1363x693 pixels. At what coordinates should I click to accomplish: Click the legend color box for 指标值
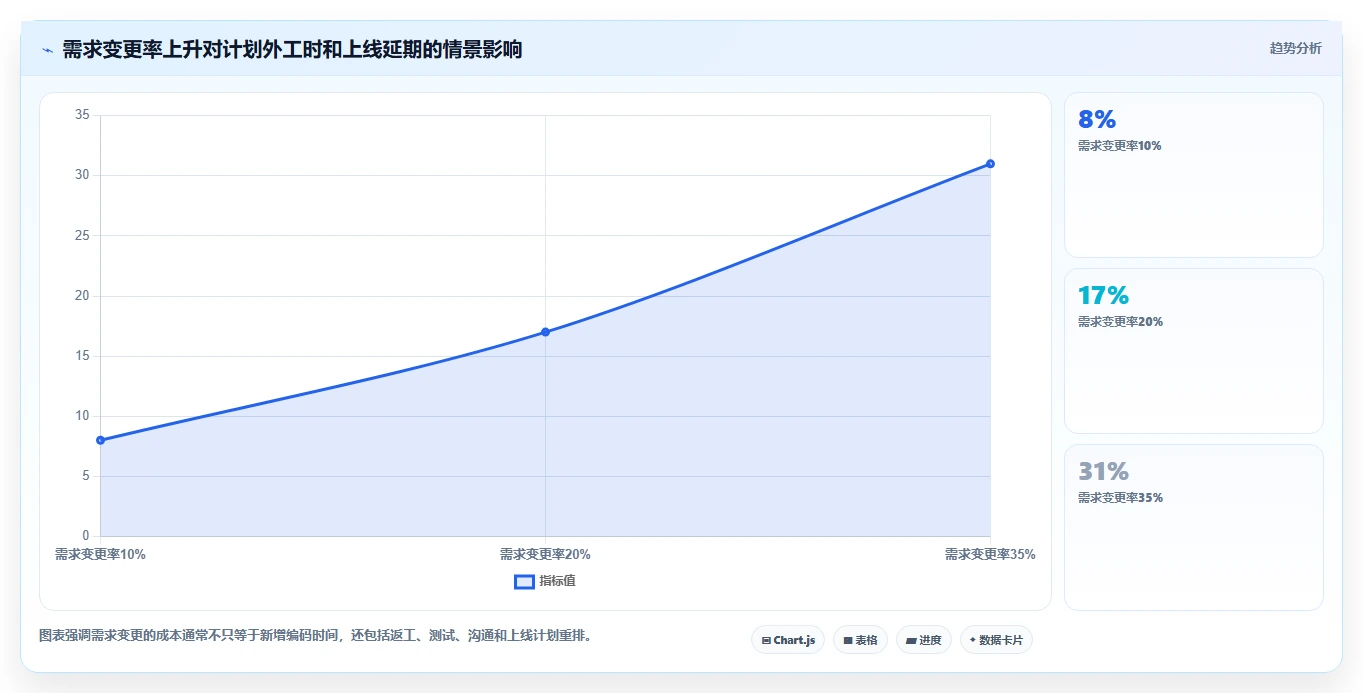coord(524,581)
